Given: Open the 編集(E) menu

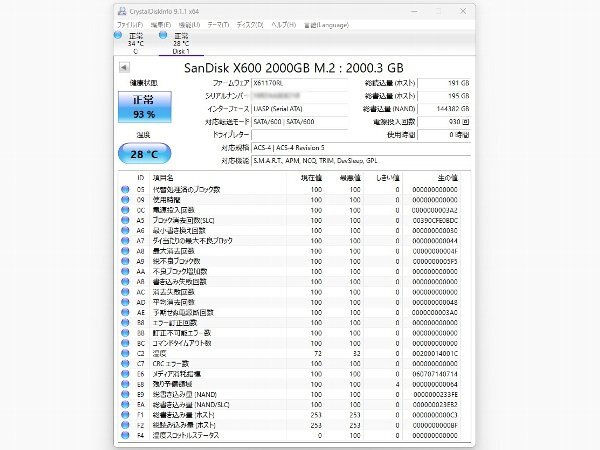Looking at the screenshot, I should coord(161,25).
